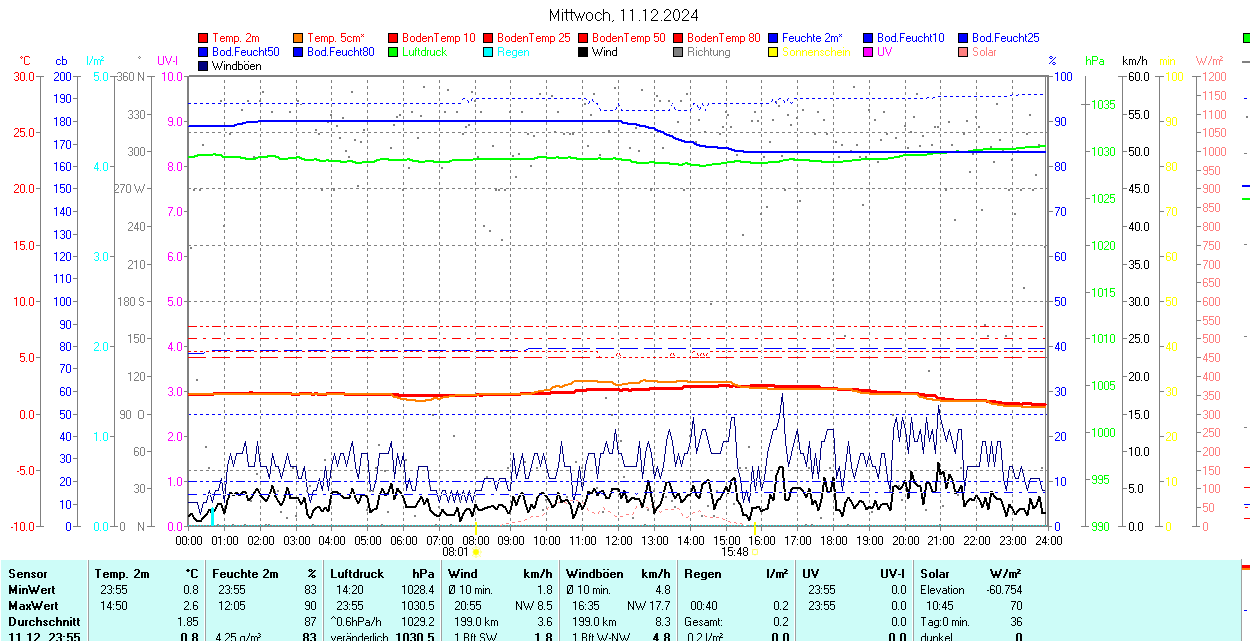This screenshot has width=1250, height=641.
Task: Select the hPa axis unit label
Action: click(x=1095, y=61)
